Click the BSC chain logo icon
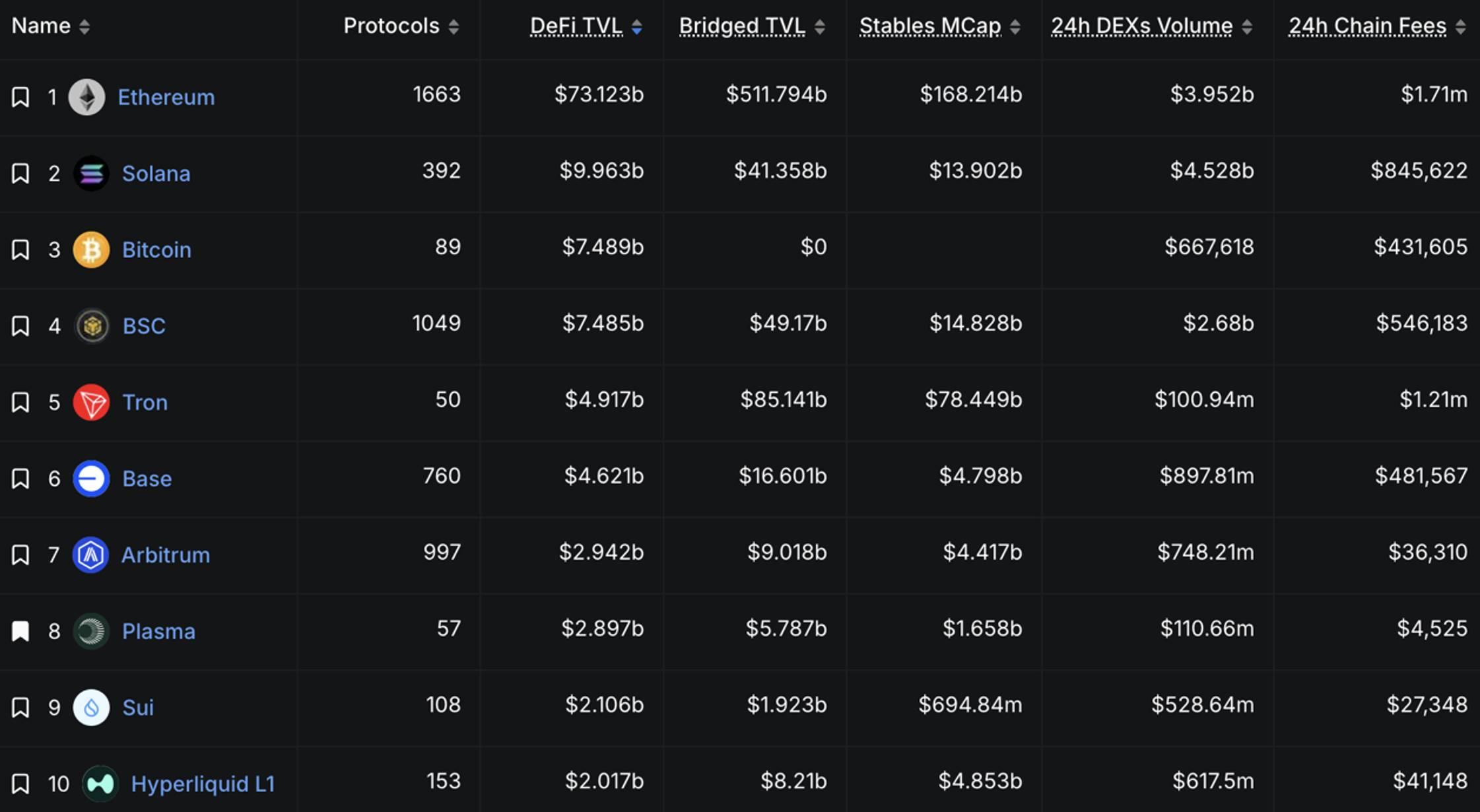Screen dimensions: 1480x812 [x=92, y=326]
